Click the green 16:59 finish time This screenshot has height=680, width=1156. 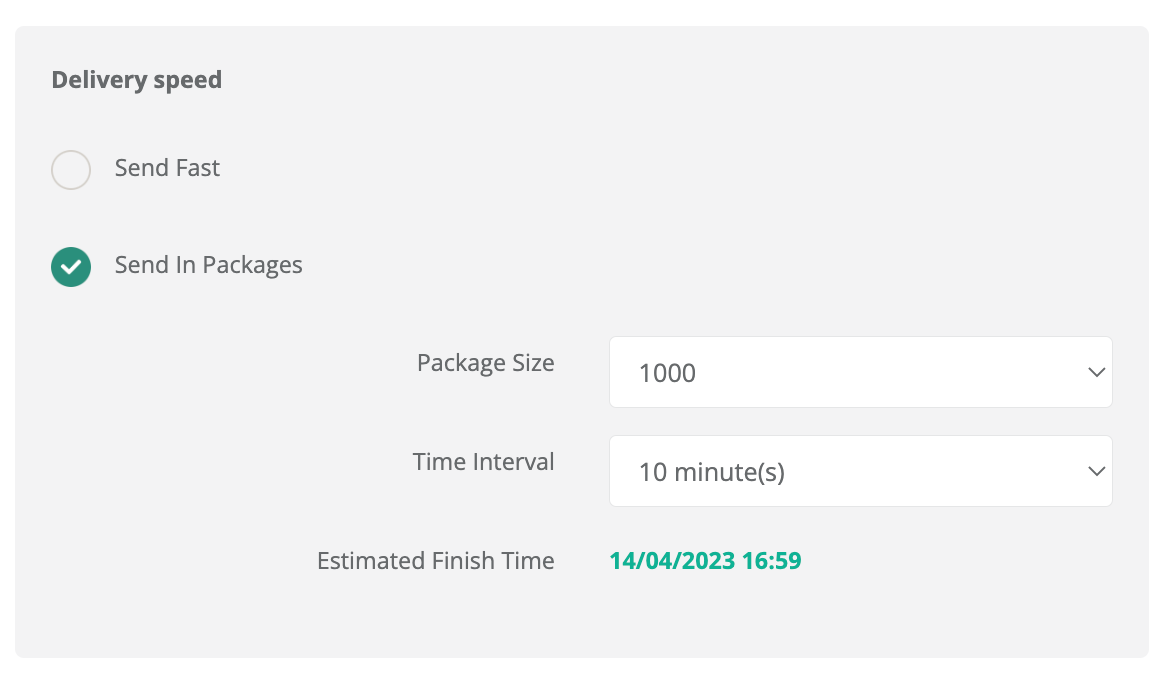(x=769, y=561)
